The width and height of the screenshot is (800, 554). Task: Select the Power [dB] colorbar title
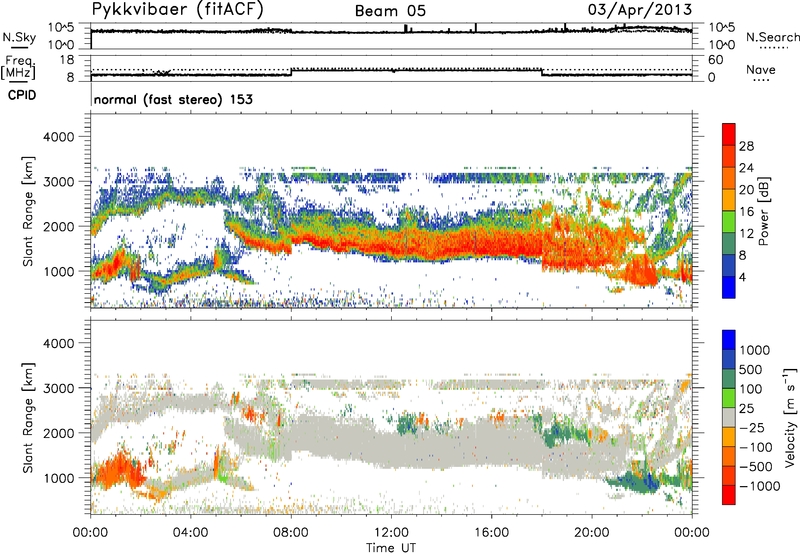[763, 211]
